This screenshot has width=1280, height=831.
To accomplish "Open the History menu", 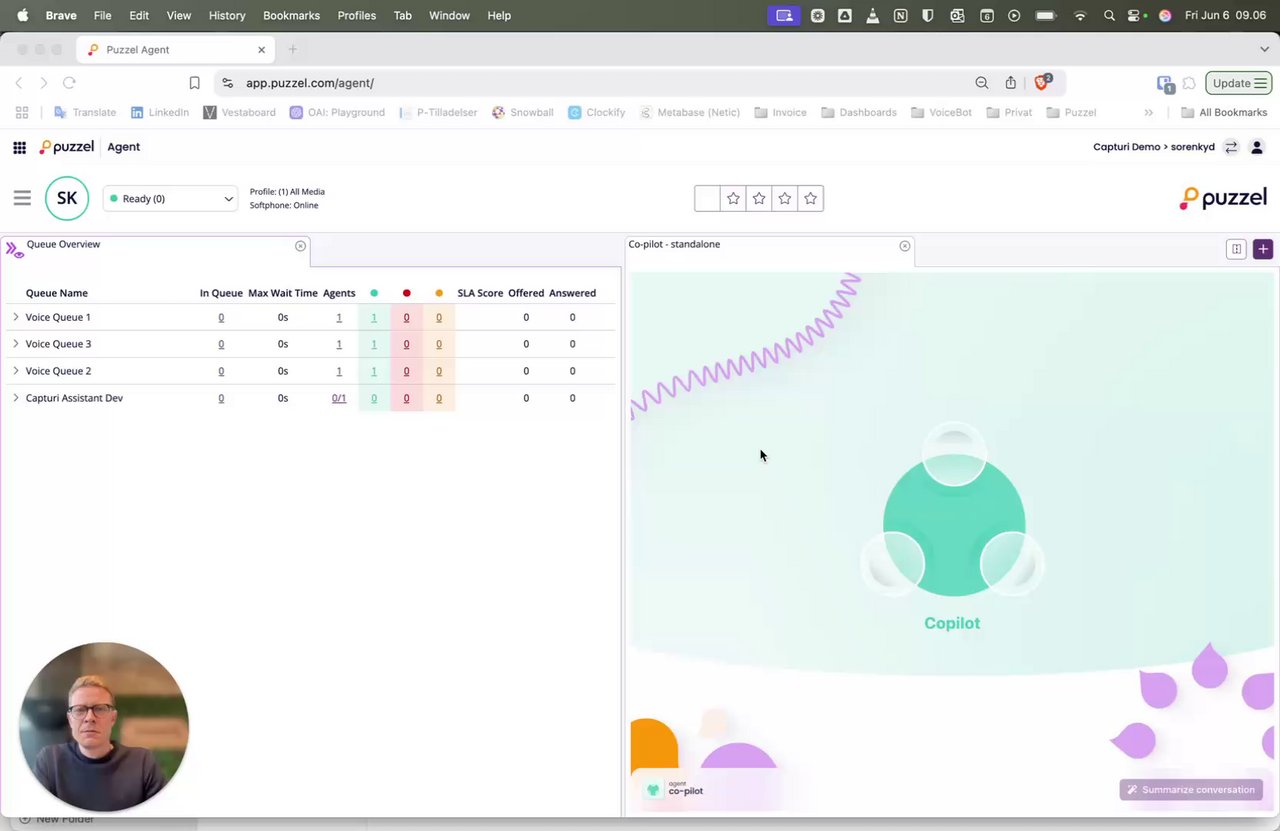I will 227,15.
